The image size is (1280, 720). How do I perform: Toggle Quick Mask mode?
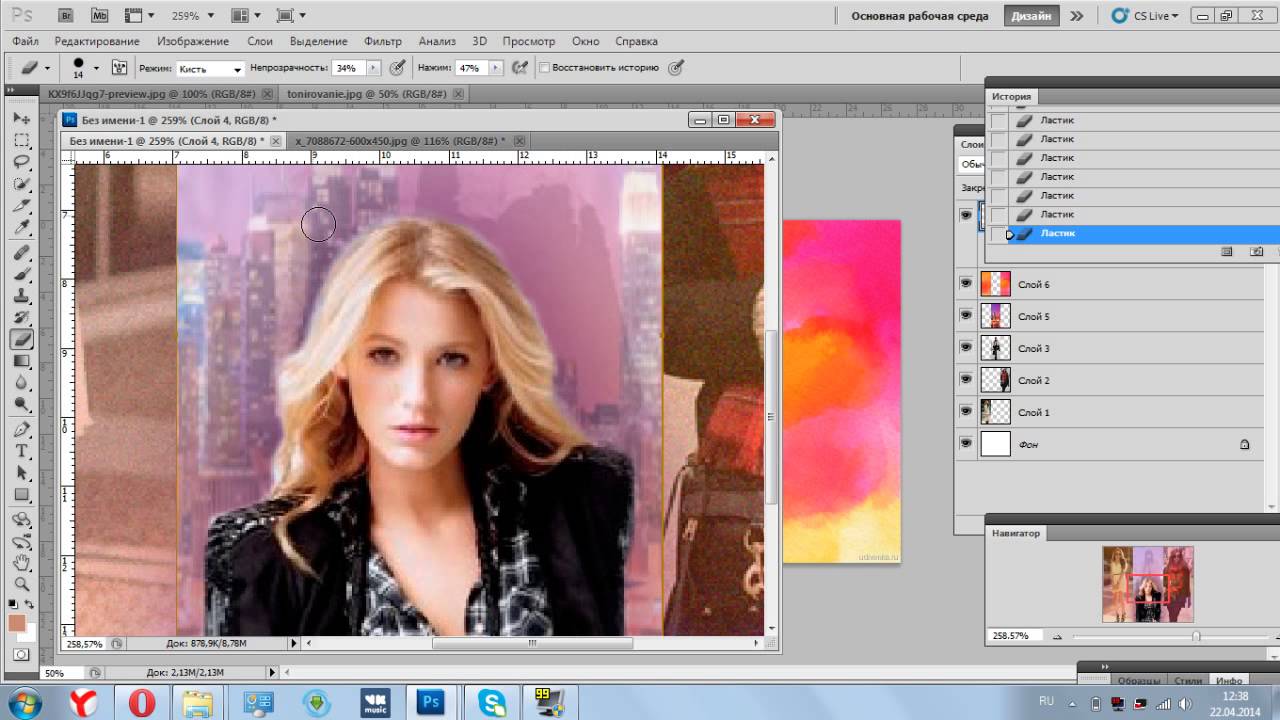[22, 654]
